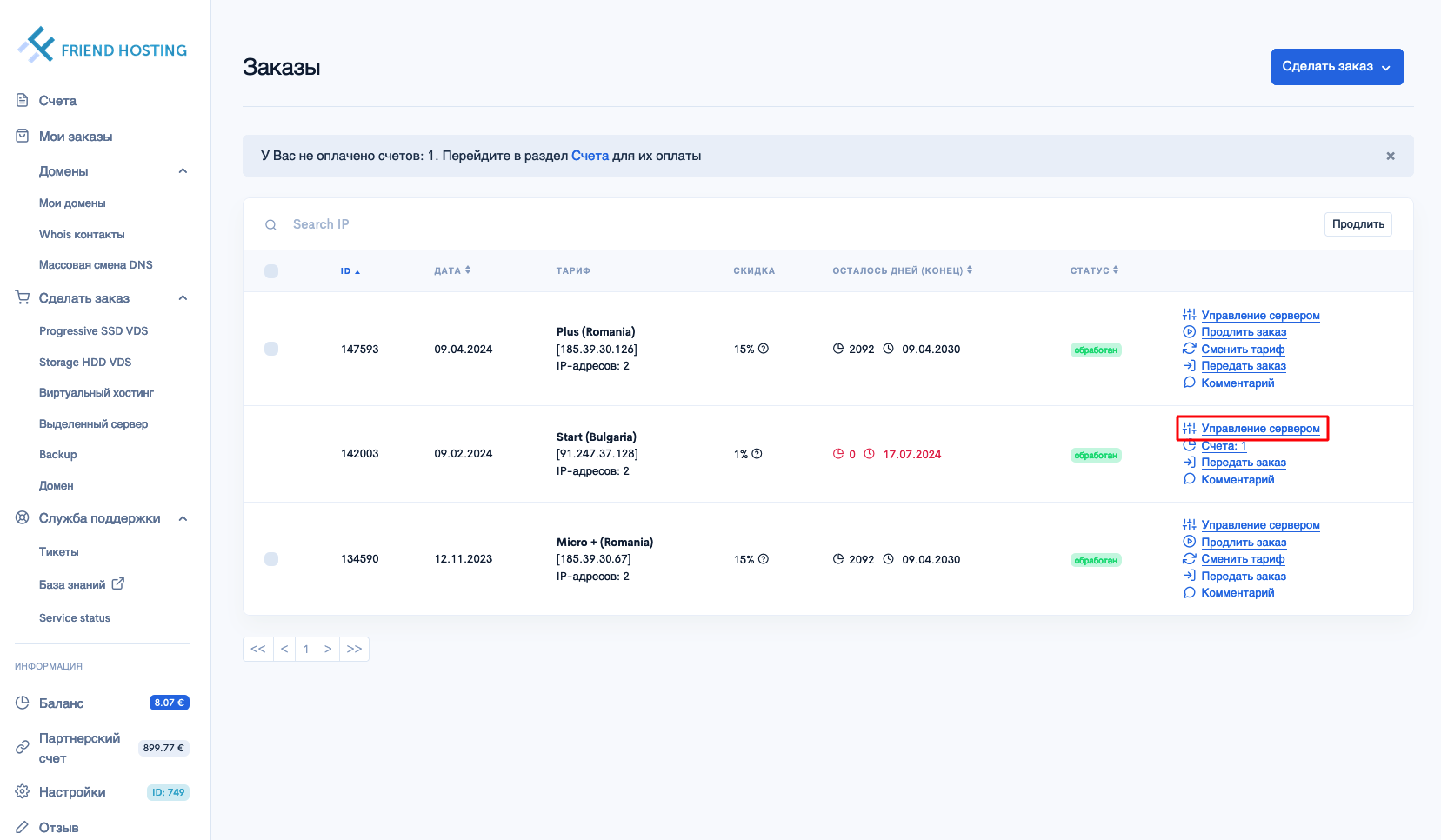Viewport: 1441px width, 840px height.
Task: Sort by ОСТАЛОСЬ ДНЕЙ (КОНЕЦ) column
Action: point(902,270)
